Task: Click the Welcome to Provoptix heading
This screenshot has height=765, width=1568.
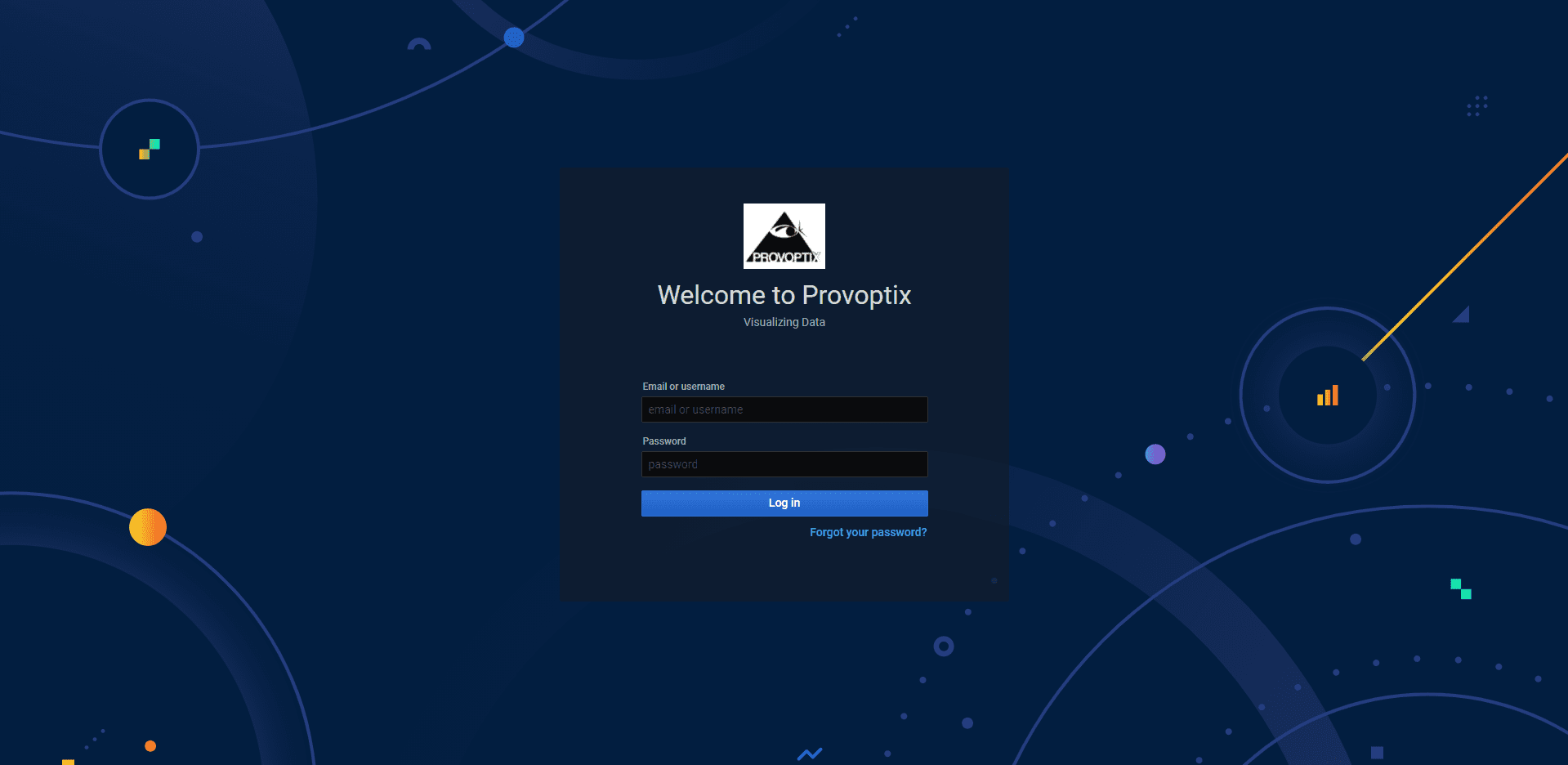Action: [x=784, y=295]
